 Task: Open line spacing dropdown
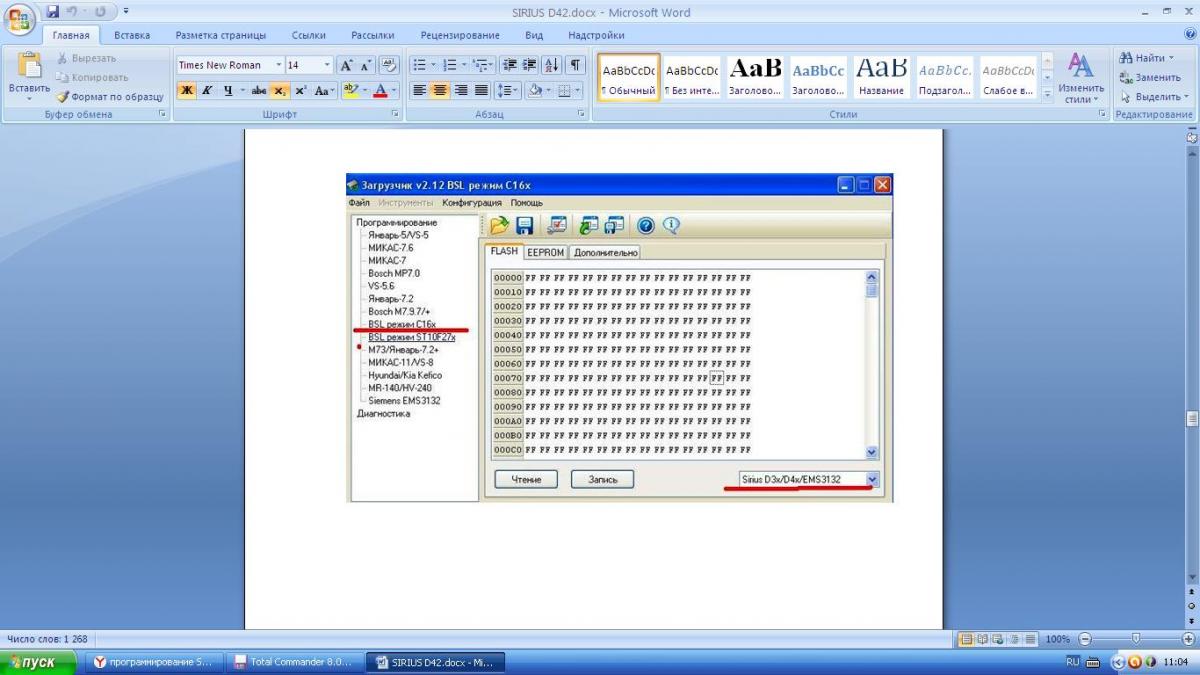(508, 91)
